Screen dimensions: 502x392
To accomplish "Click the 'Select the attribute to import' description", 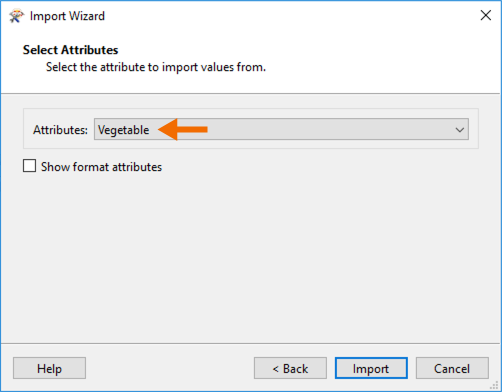I will pyautogui.click(x=156, y=67).
